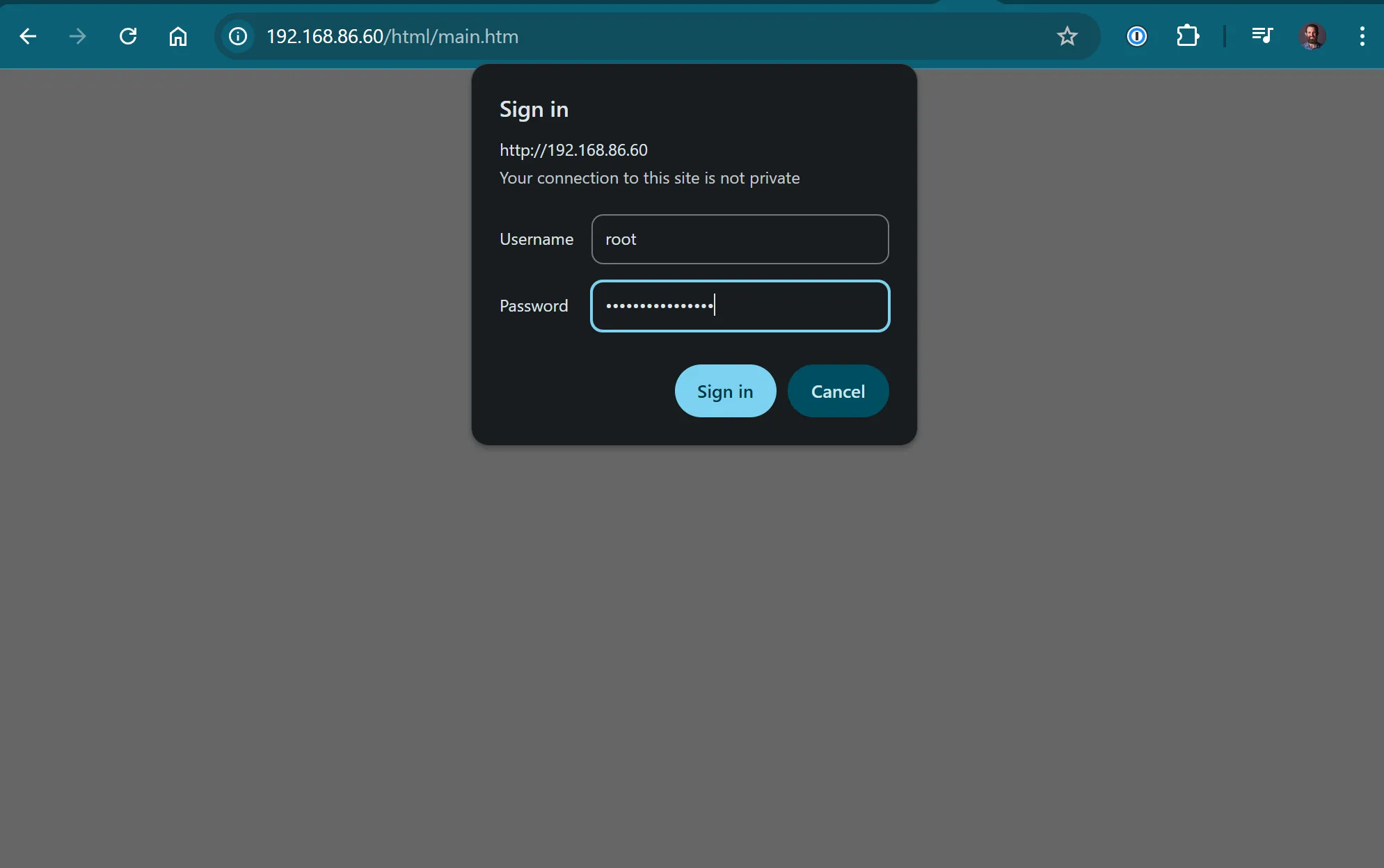The image size is (1384, 868).
Task: Click the 'Sign in' dialog heading
Action: (x=534, y=110)
